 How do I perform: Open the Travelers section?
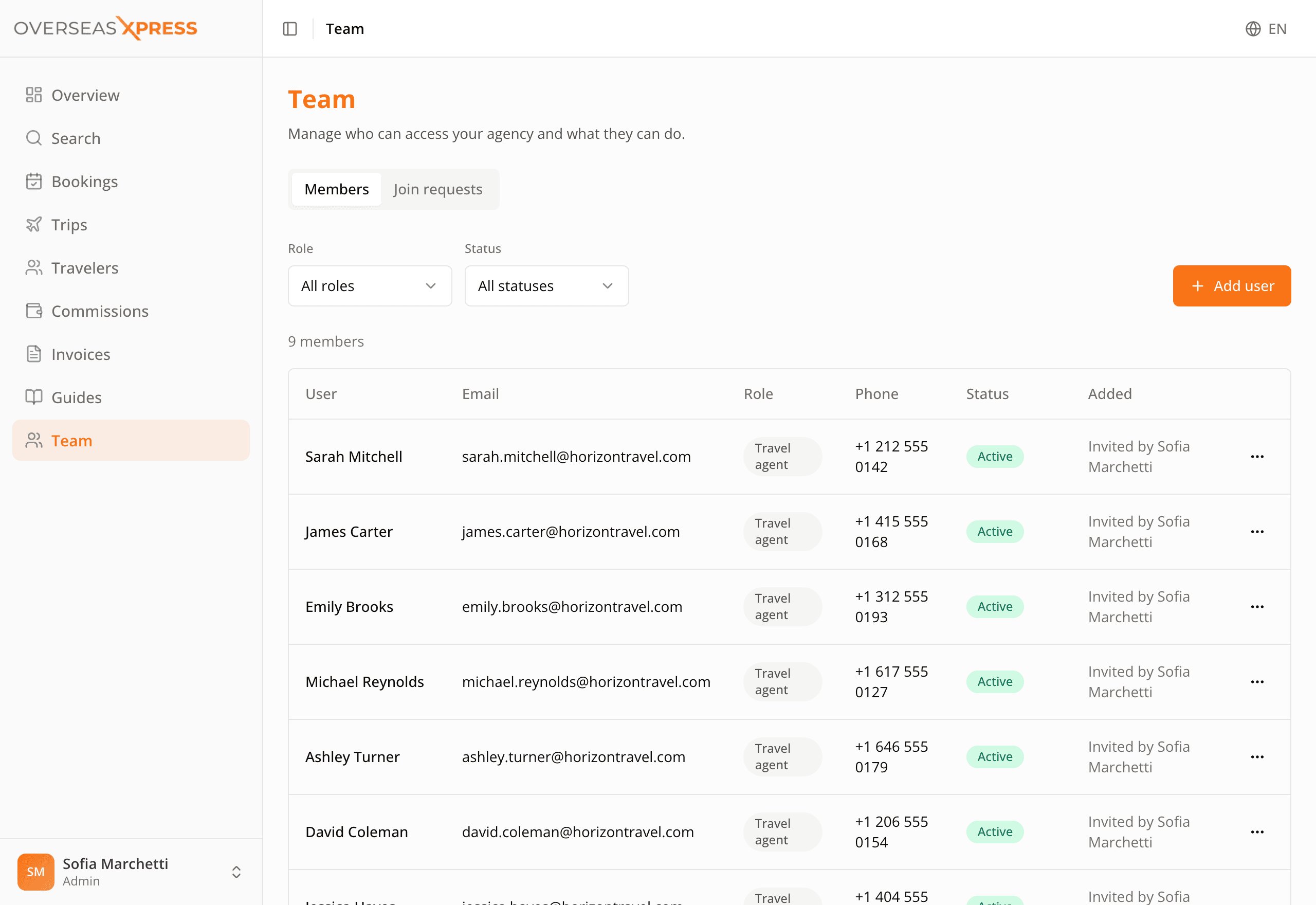tap(131, 268)
